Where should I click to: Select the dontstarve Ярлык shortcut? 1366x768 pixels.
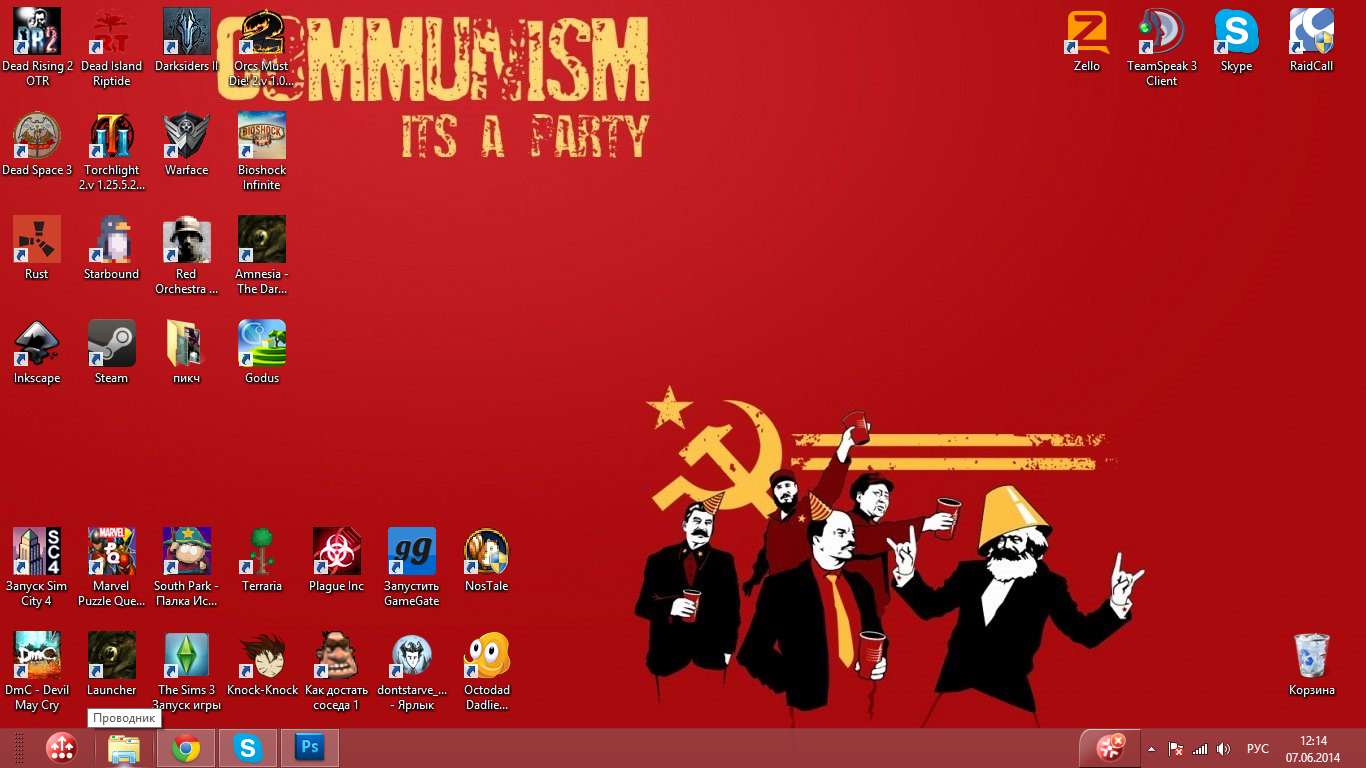click(x=412, y=655)
